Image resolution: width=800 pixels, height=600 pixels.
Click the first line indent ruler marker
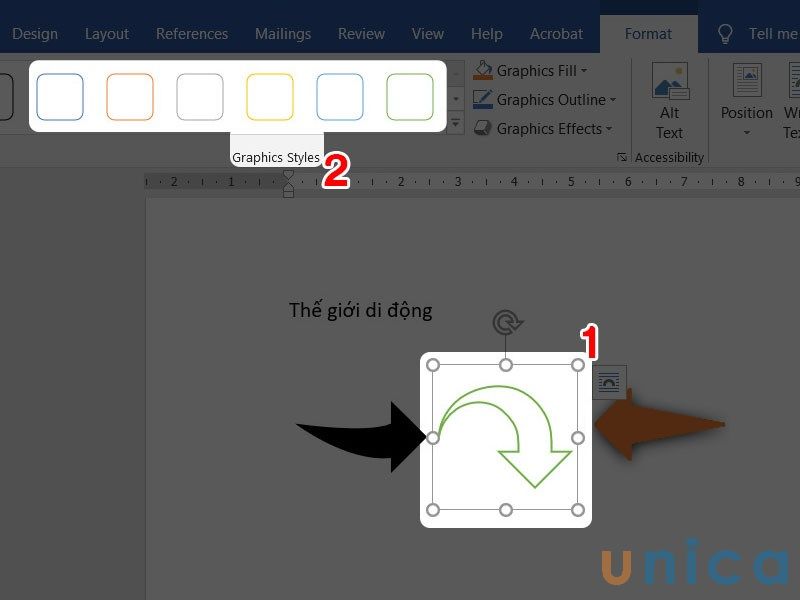tap(288, 175)
